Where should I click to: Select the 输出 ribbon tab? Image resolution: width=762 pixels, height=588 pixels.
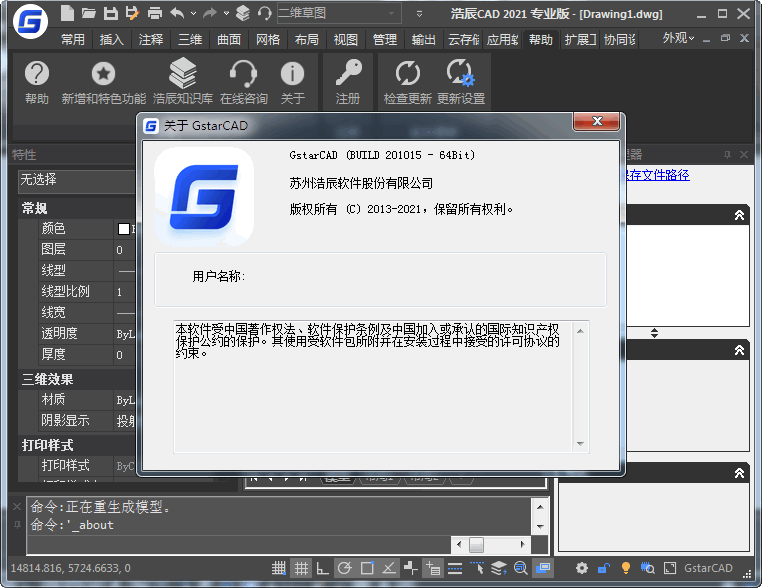[x=424, y=39]
